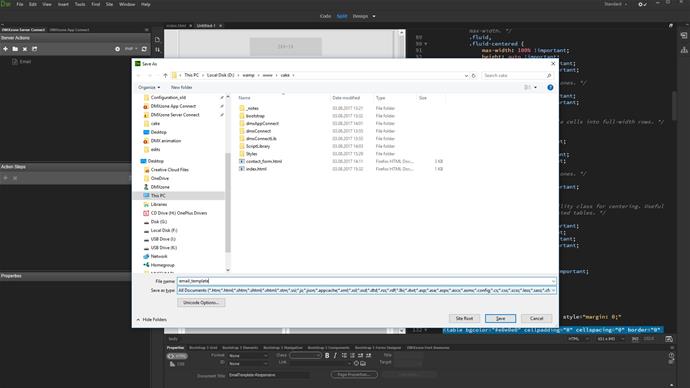Click the refresh icon in Server Actions toolbar
Viewport: 690px width, 388px height.
click(x=144, y=49)
